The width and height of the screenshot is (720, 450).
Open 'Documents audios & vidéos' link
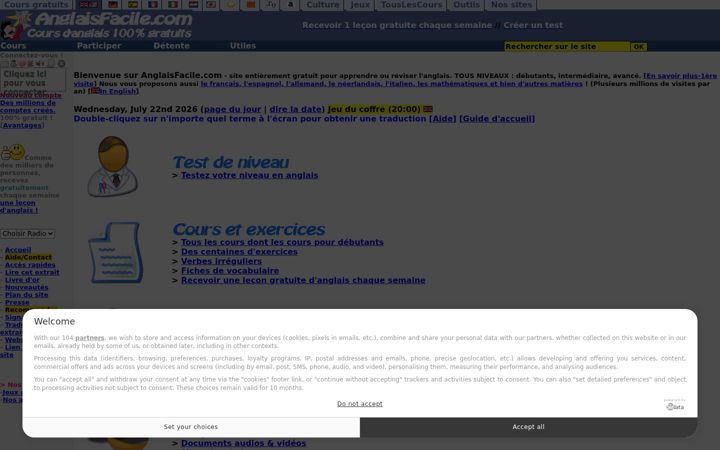pos(243,444)
